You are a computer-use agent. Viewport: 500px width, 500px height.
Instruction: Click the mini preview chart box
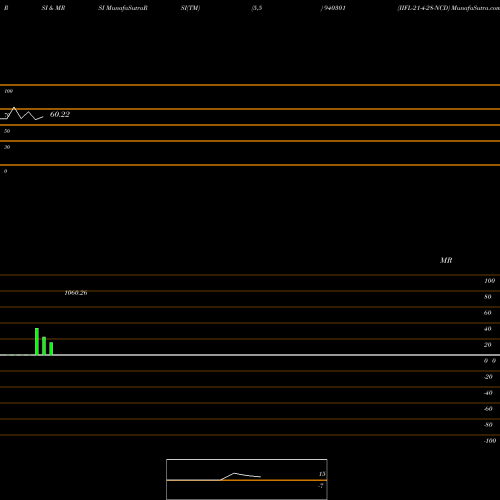tap(247, 479)
